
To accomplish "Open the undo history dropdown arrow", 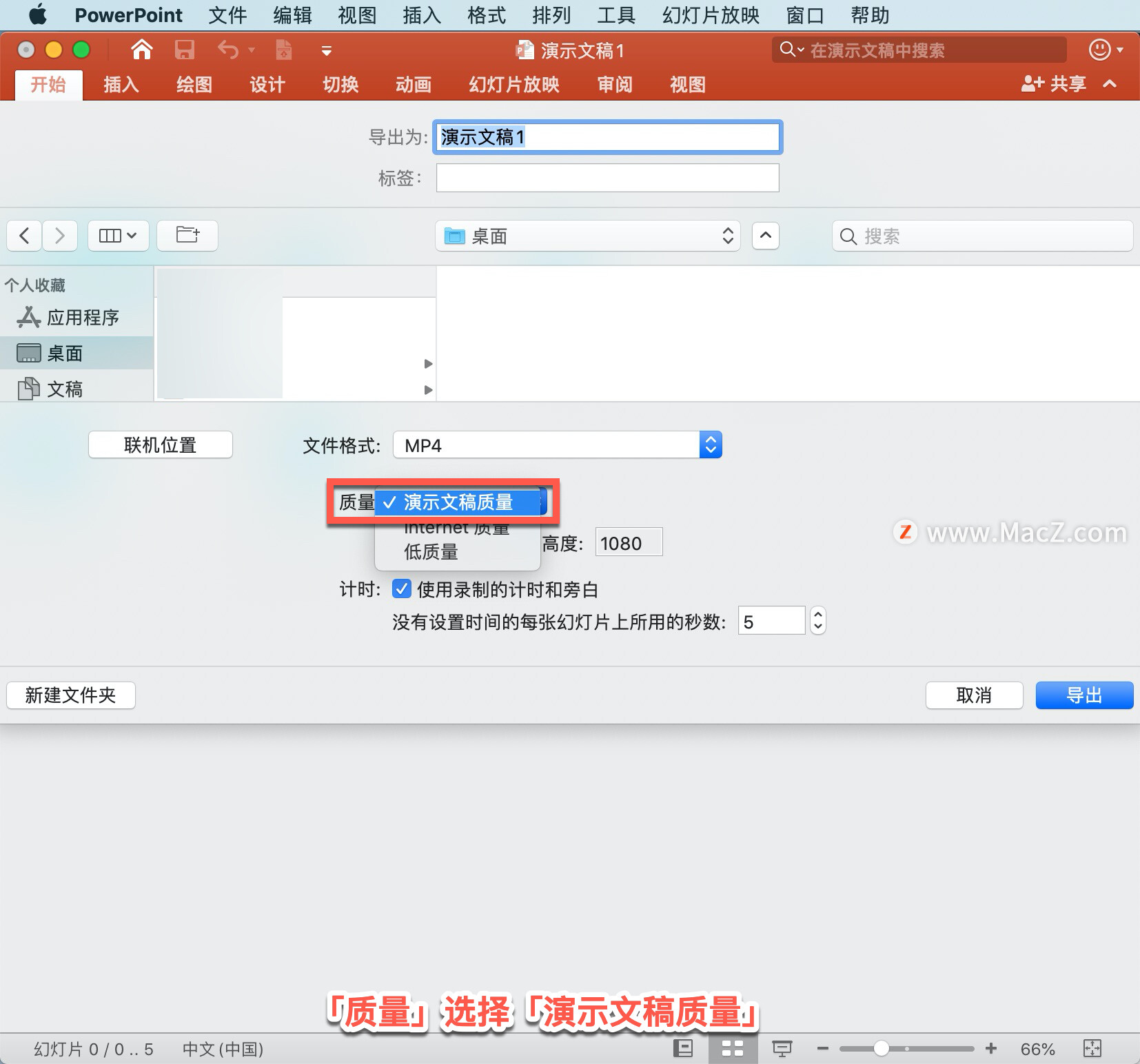I will point(252,50).
